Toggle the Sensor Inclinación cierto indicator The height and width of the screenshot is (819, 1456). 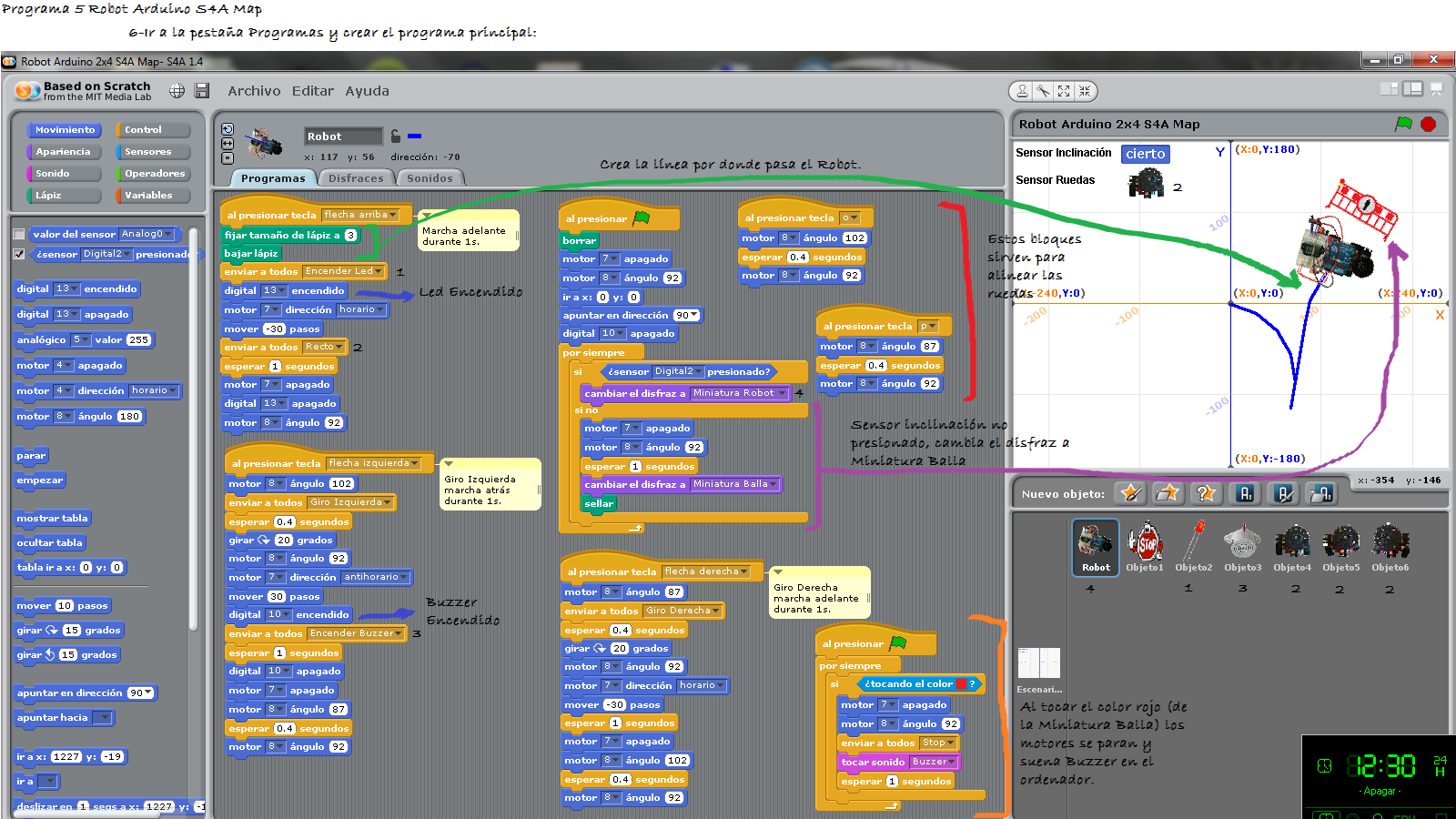(1146, 154)
